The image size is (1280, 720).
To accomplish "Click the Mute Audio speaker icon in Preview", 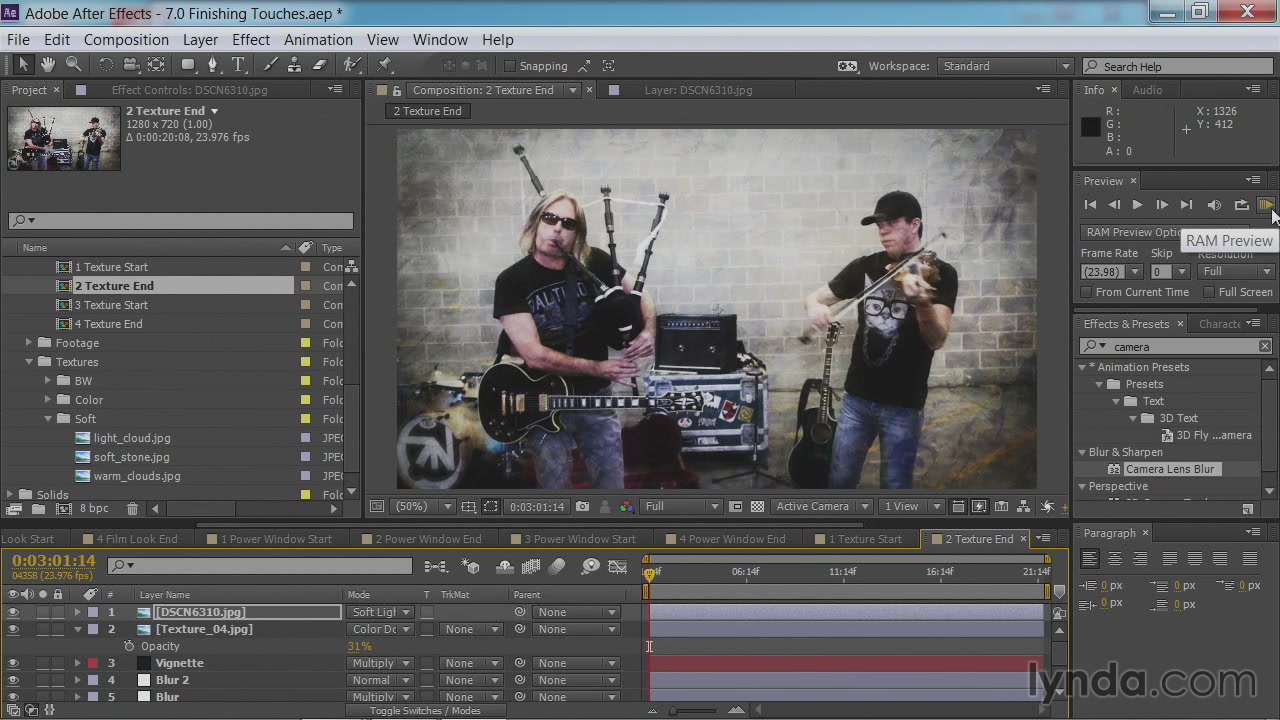I will point(1214,205).
